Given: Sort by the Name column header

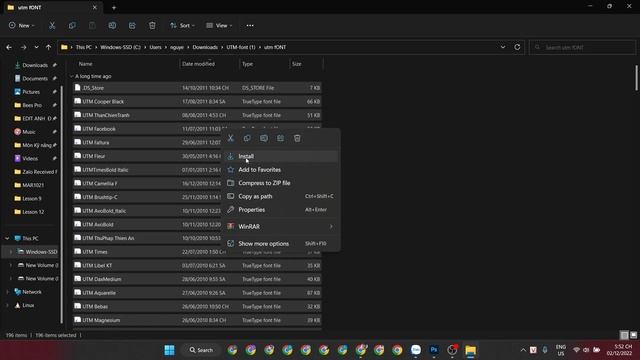Looking at the screenshot, I should 85,64.
